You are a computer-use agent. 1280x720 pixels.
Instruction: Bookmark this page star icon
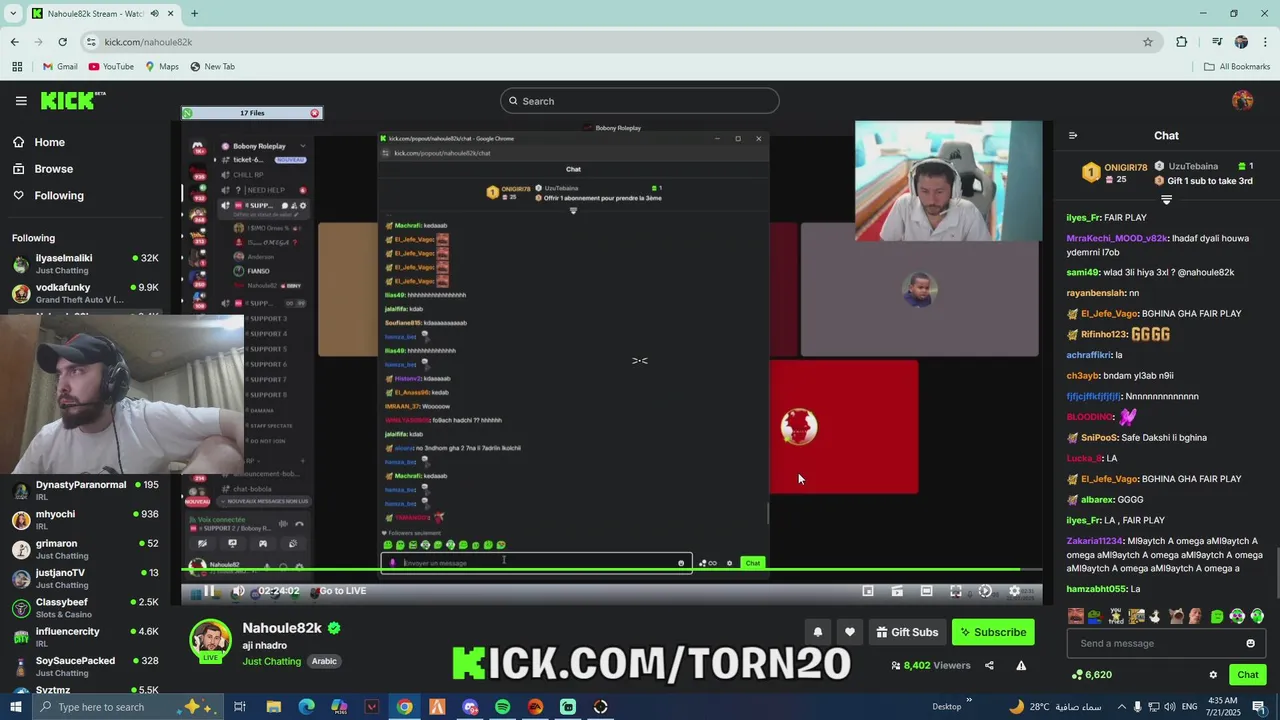click(1148, 42)
